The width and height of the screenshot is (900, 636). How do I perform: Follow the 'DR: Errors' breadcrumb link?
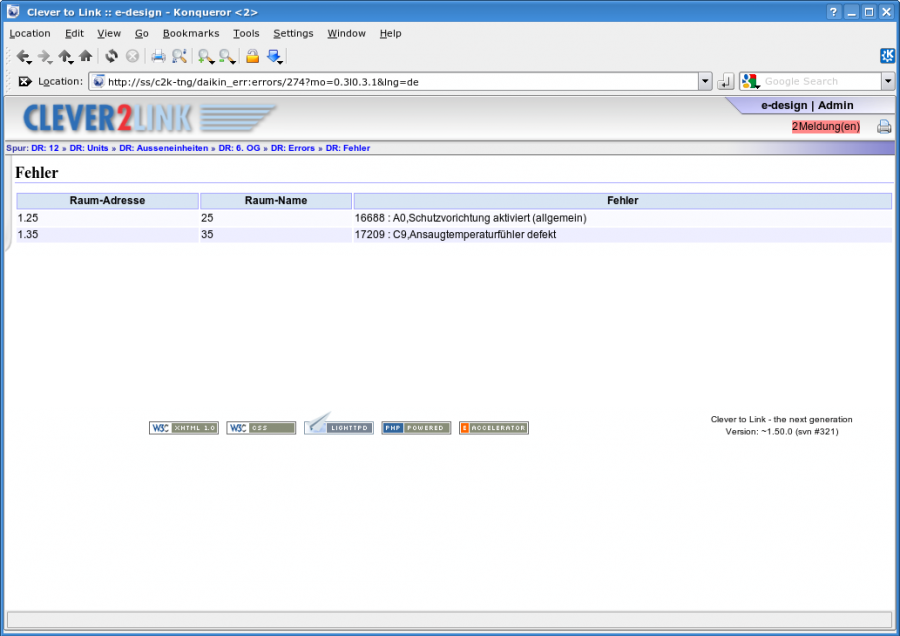point(293,148)
